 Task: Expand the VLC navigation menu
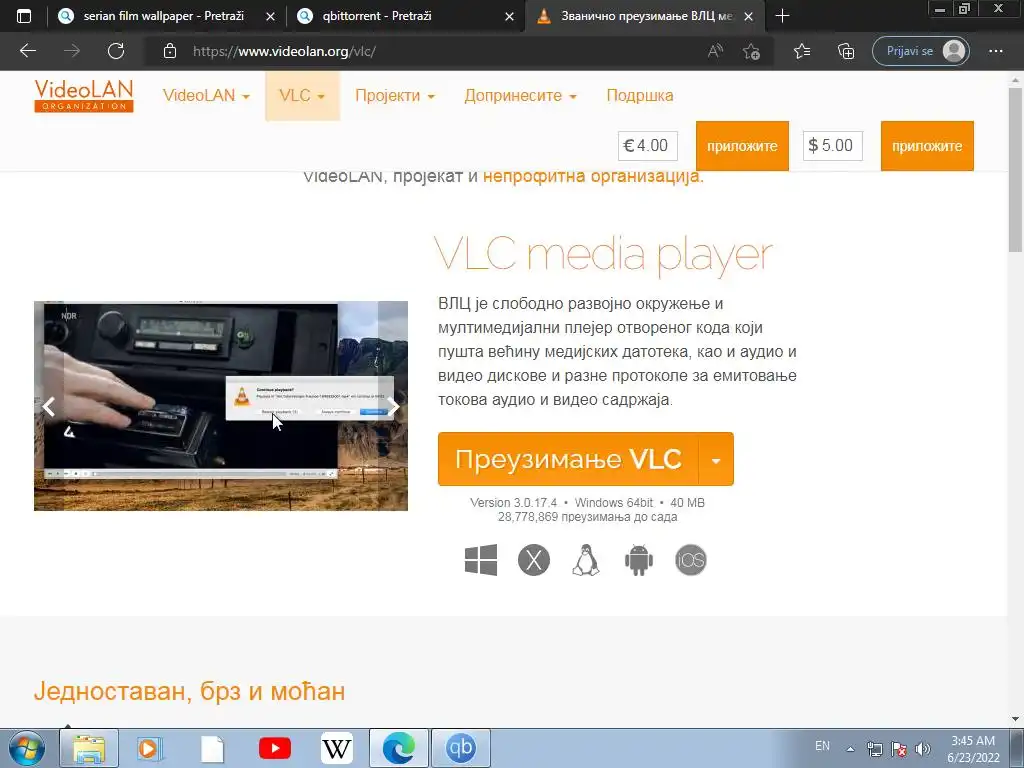pyautogui.click(x=302, y=95)
